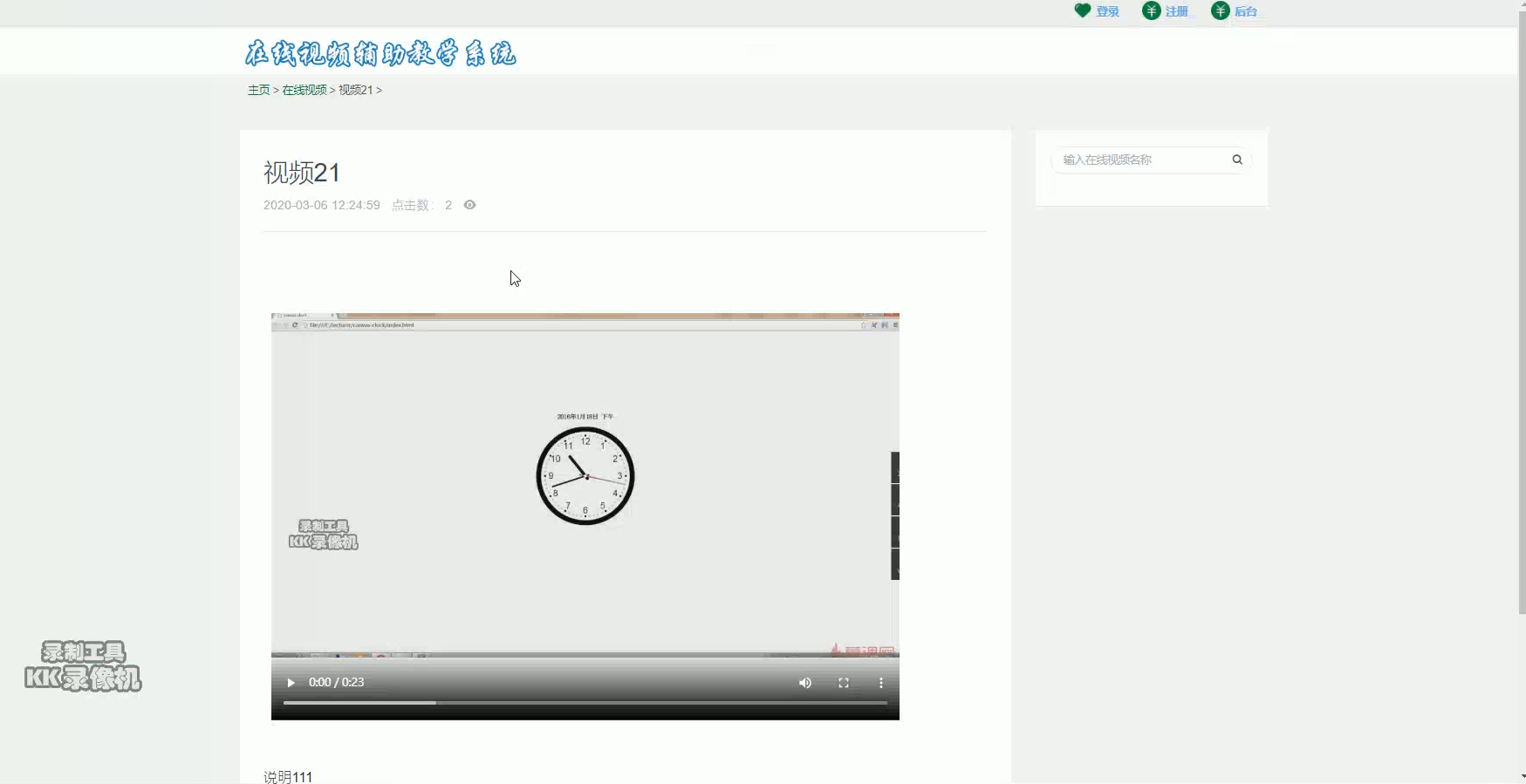Click the green yen icon beside 后台
The height and width of the screenshot is (784, 1526).
pyautogui.click(x=1220, y=10)
